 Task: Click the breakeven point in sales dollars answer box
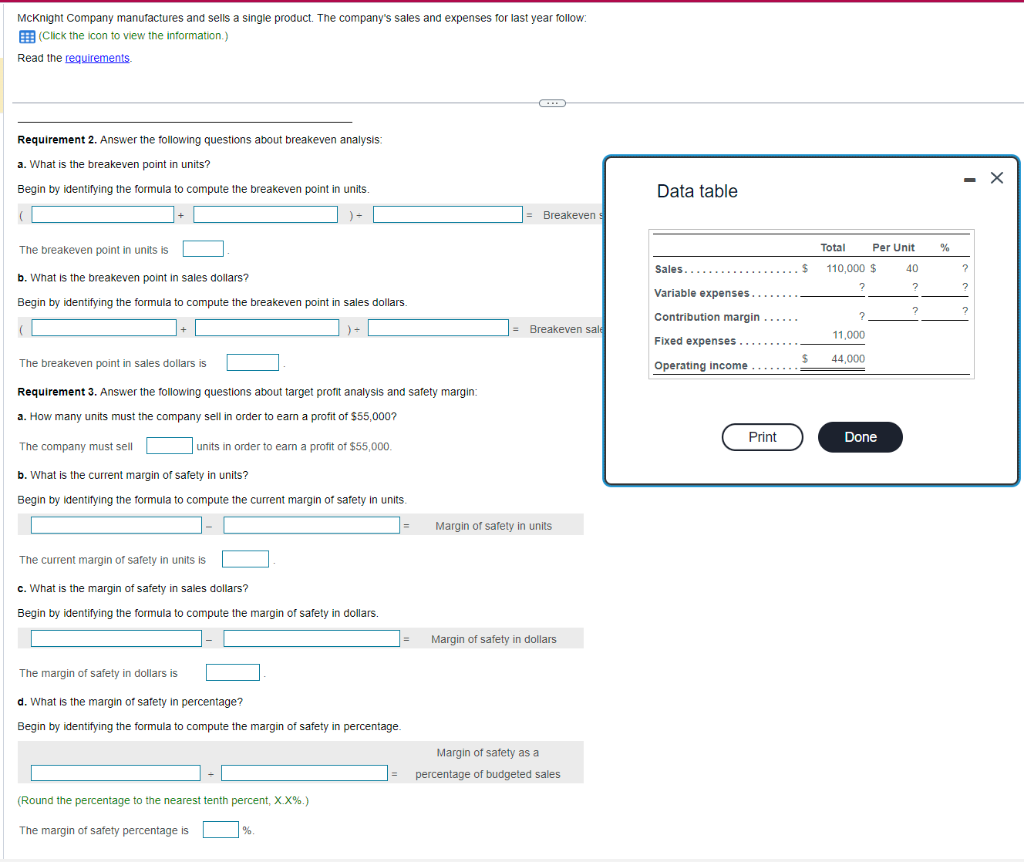tap(253, 362)
